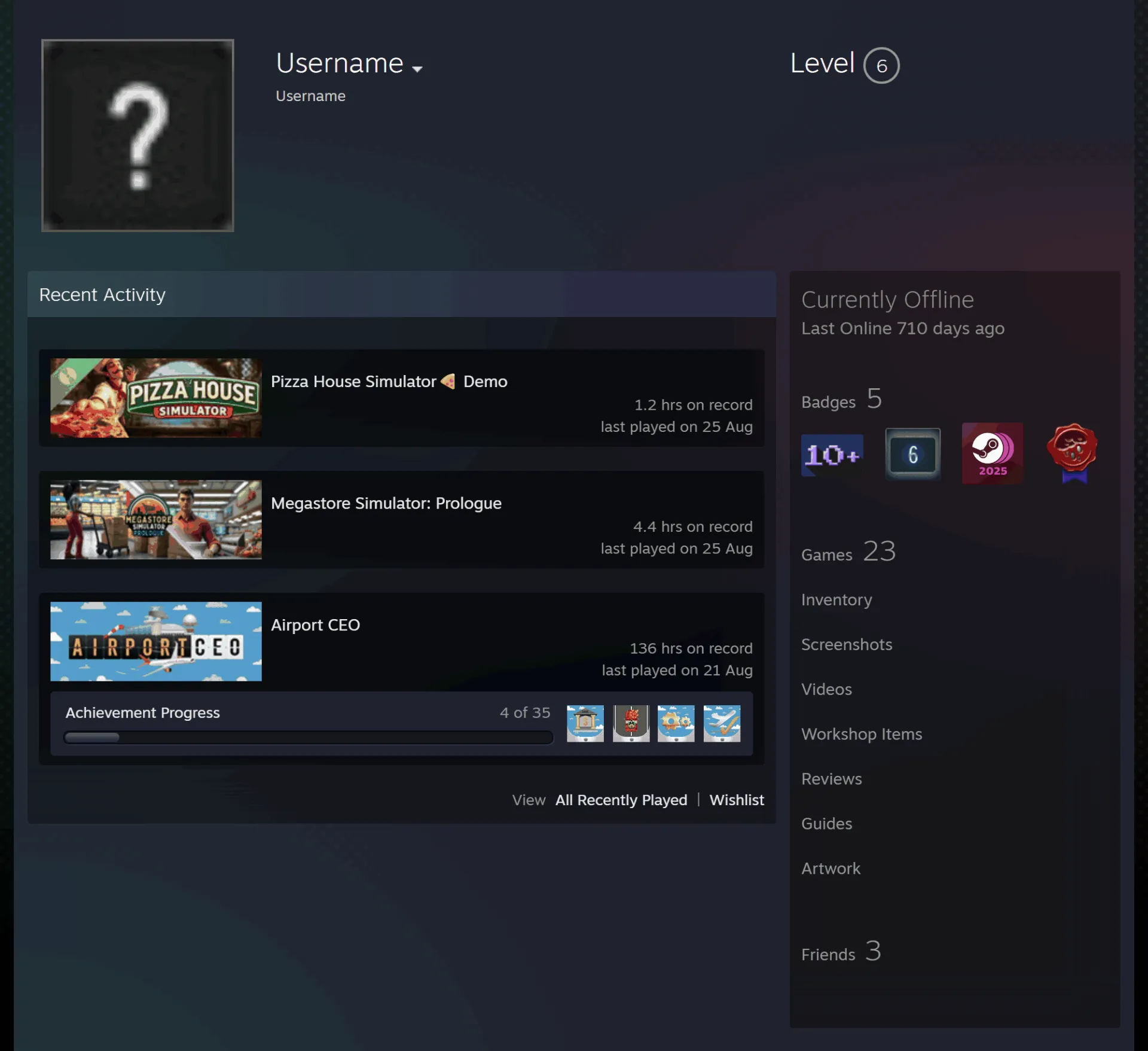
Task: Select the red wax seal badge
Action: click(x=1073, y=453)
